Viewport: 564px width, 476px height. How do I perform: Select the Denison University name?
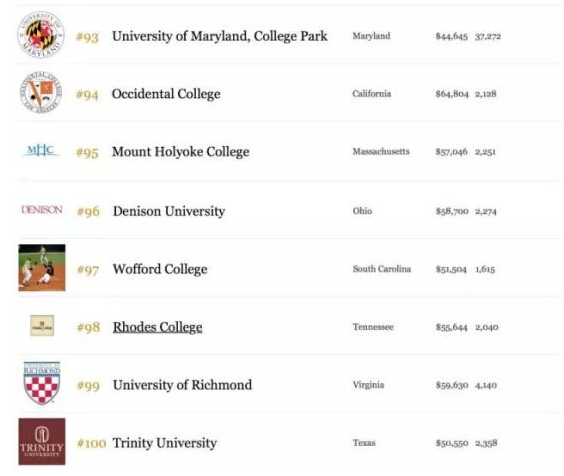(x=169, y=211)
